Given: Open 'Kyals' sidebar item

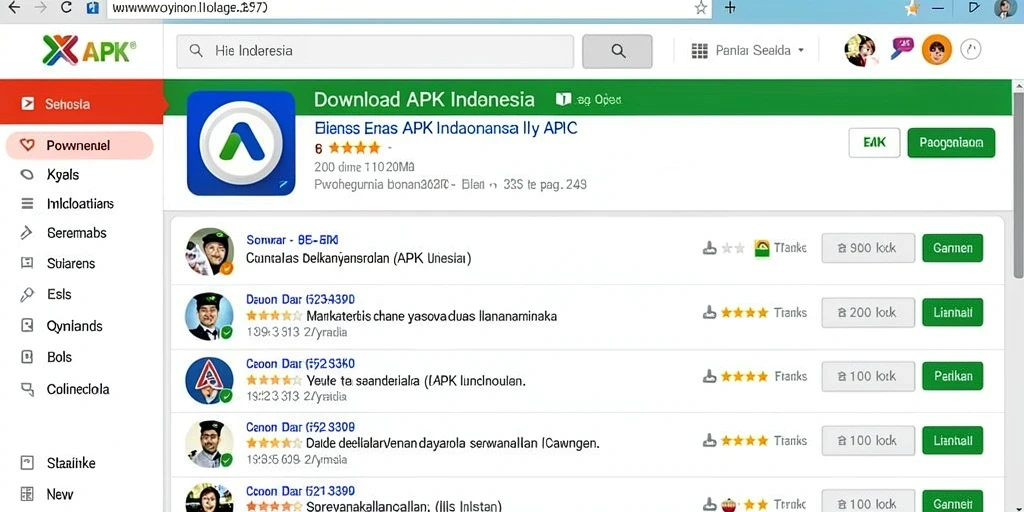Looking at the screenshot, I should (x=63, y=175).
